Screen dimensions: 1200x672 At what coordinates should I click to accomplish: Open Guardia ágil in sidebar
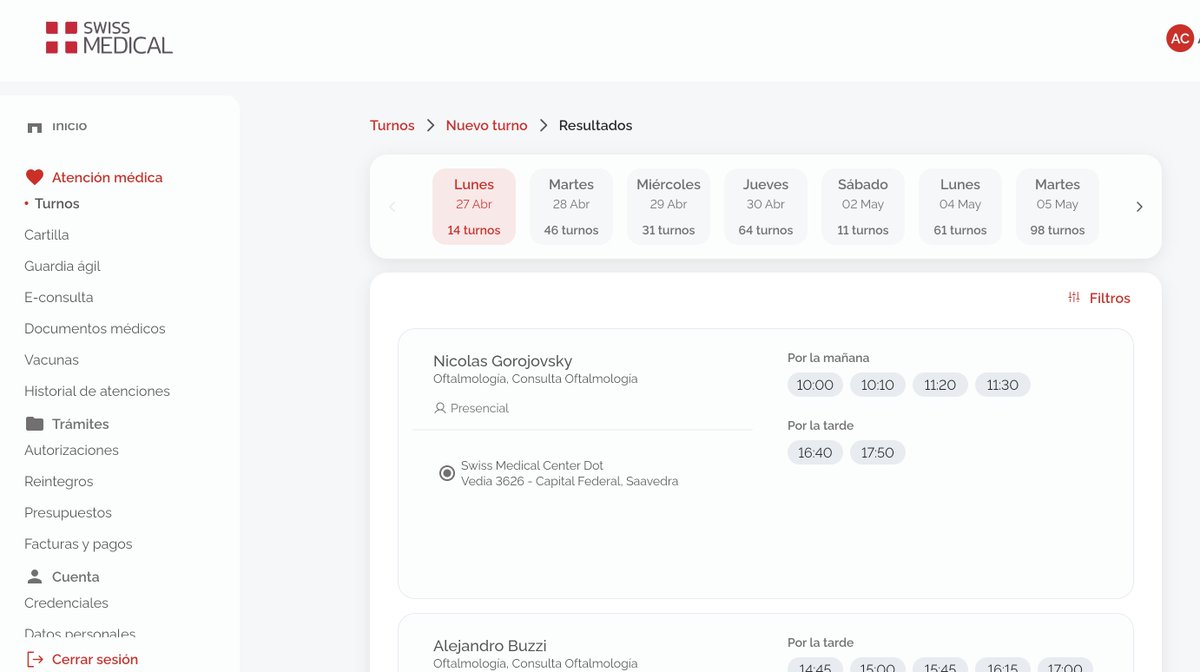click(x=62, y=266)
